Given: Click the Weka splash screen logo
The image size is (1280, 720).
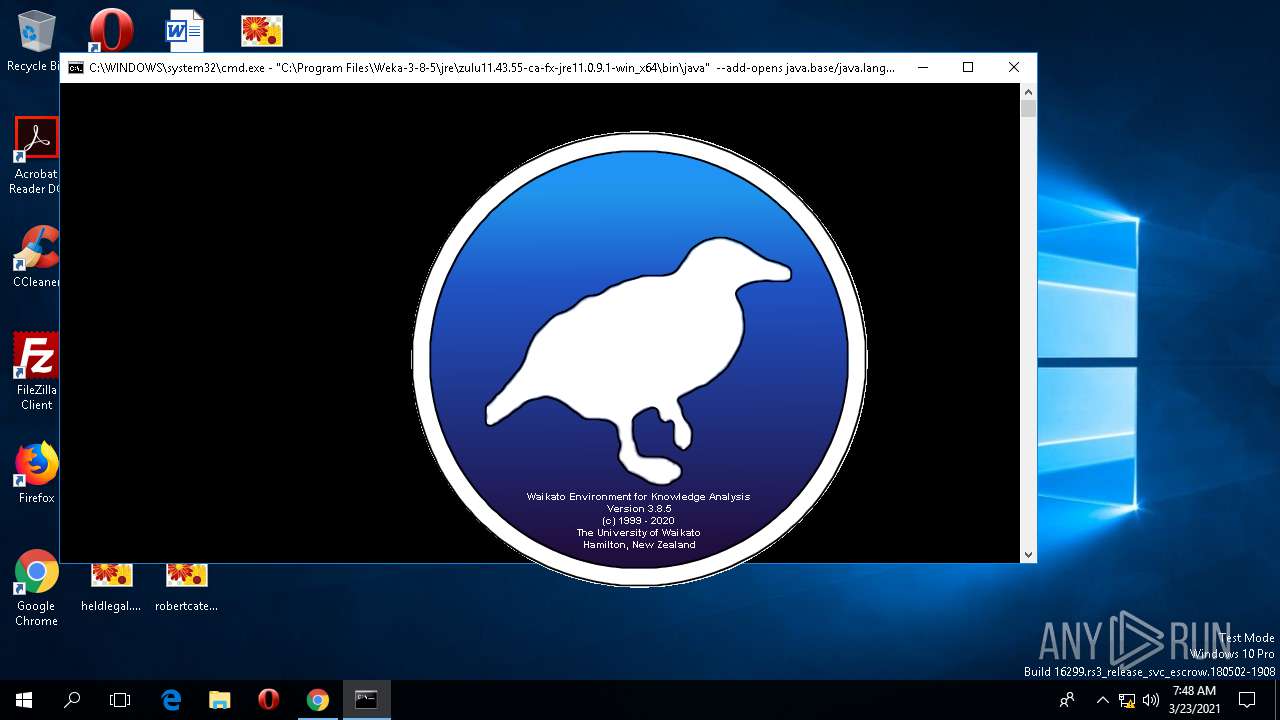Looking at the screenshot, I should click(x=639, y=359).
